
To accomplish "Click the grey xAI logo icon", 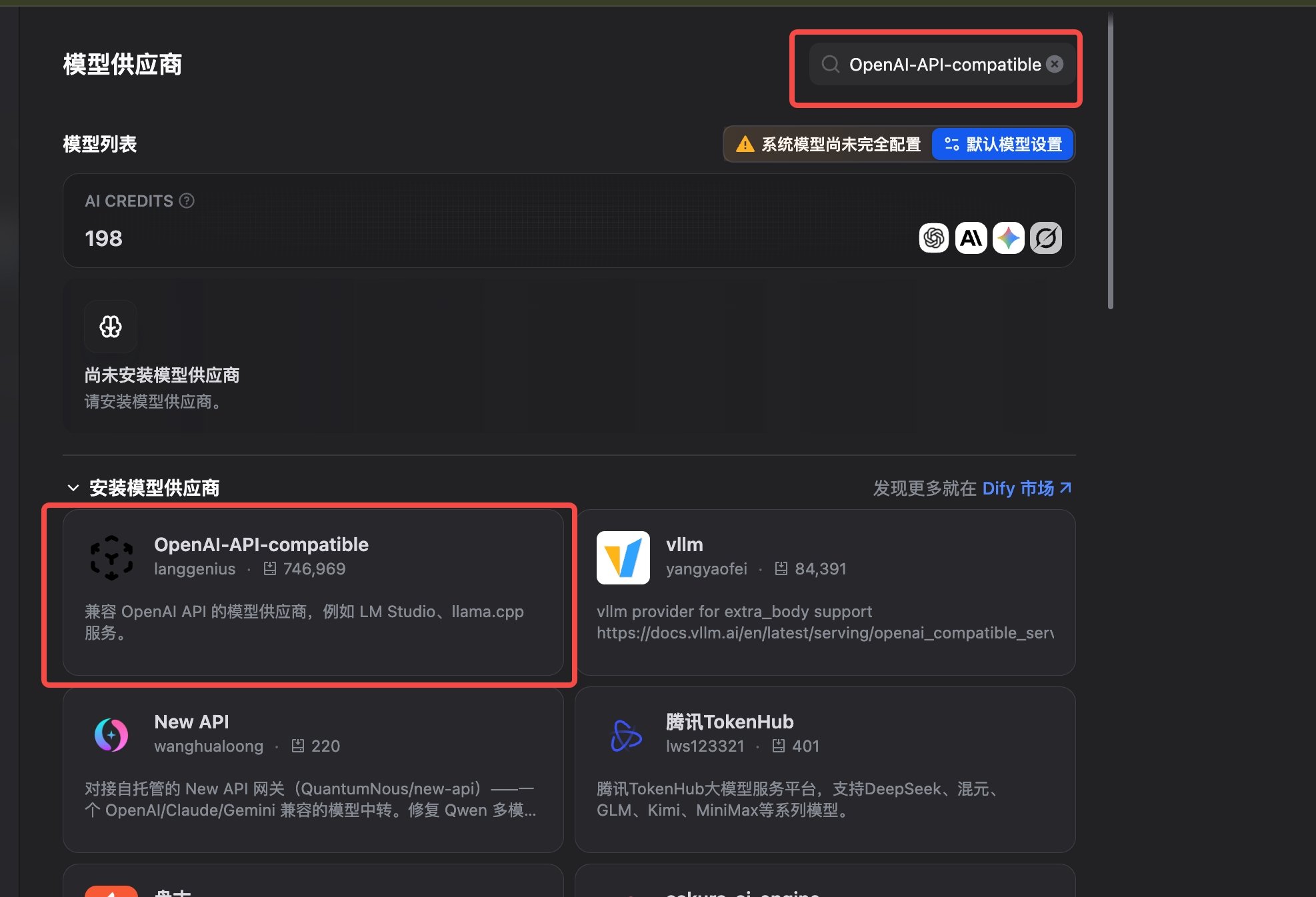I will point(1045,238).
